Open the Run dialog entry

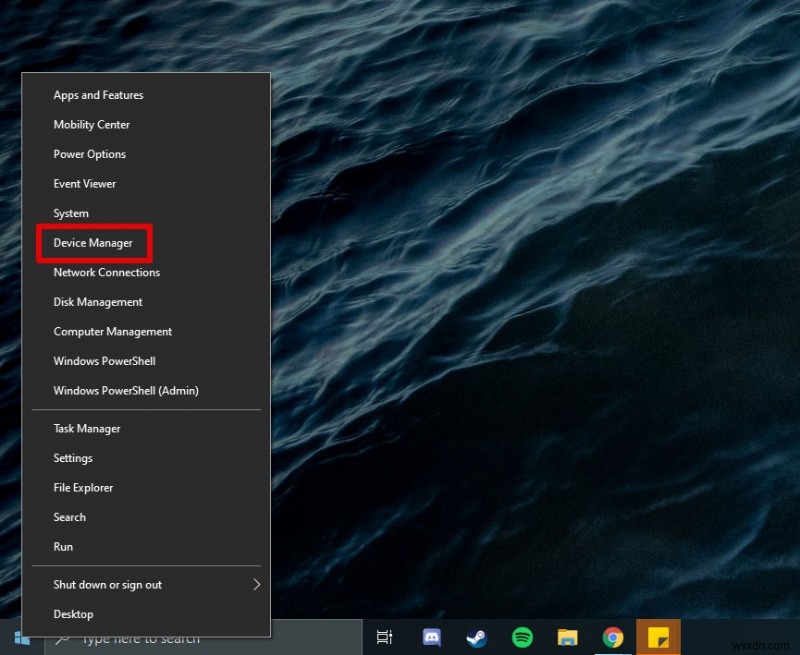tap(63, 547)
